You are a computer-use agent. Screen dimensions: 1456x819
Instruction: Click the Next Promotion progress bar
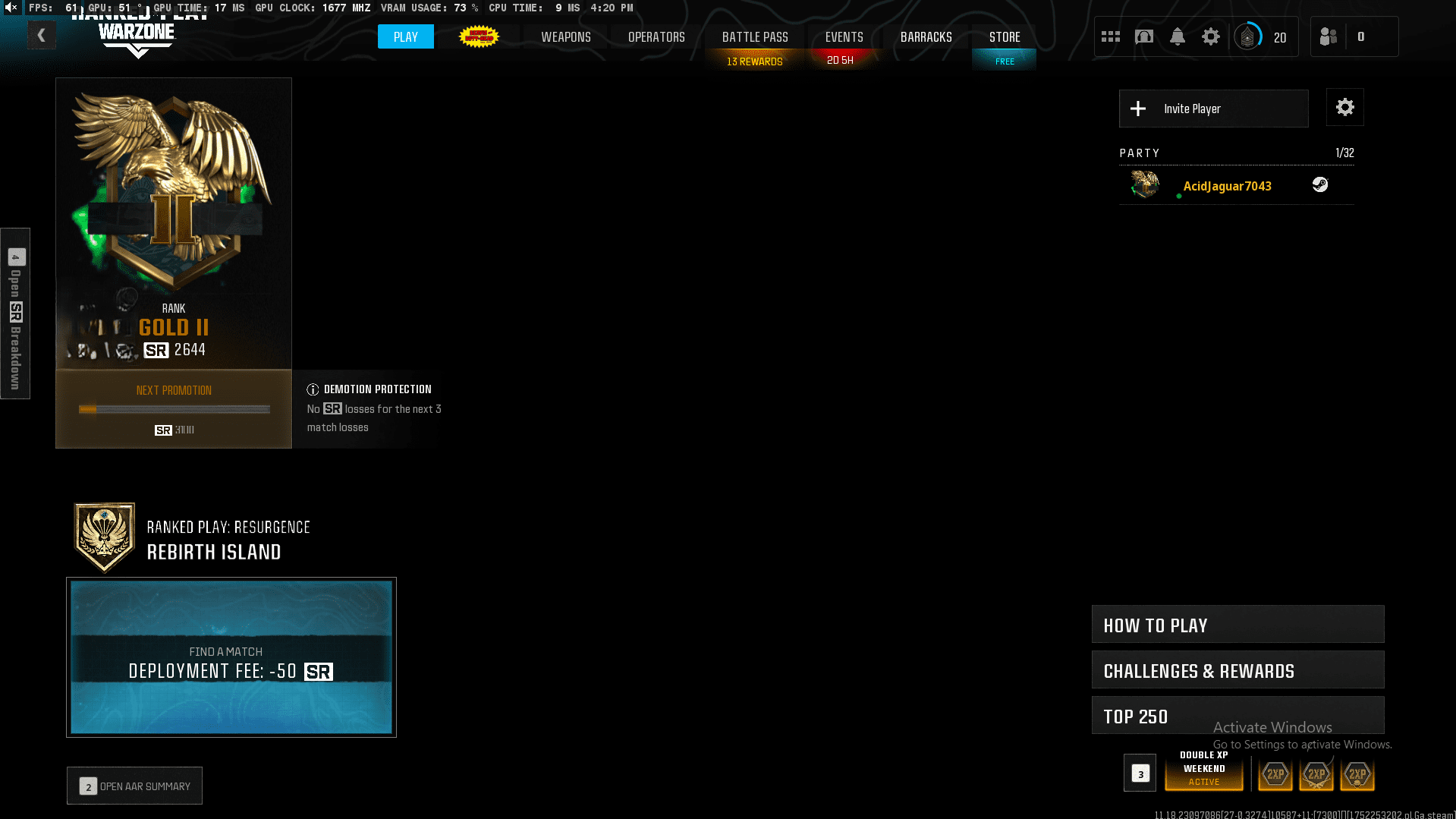coord(175,409)
